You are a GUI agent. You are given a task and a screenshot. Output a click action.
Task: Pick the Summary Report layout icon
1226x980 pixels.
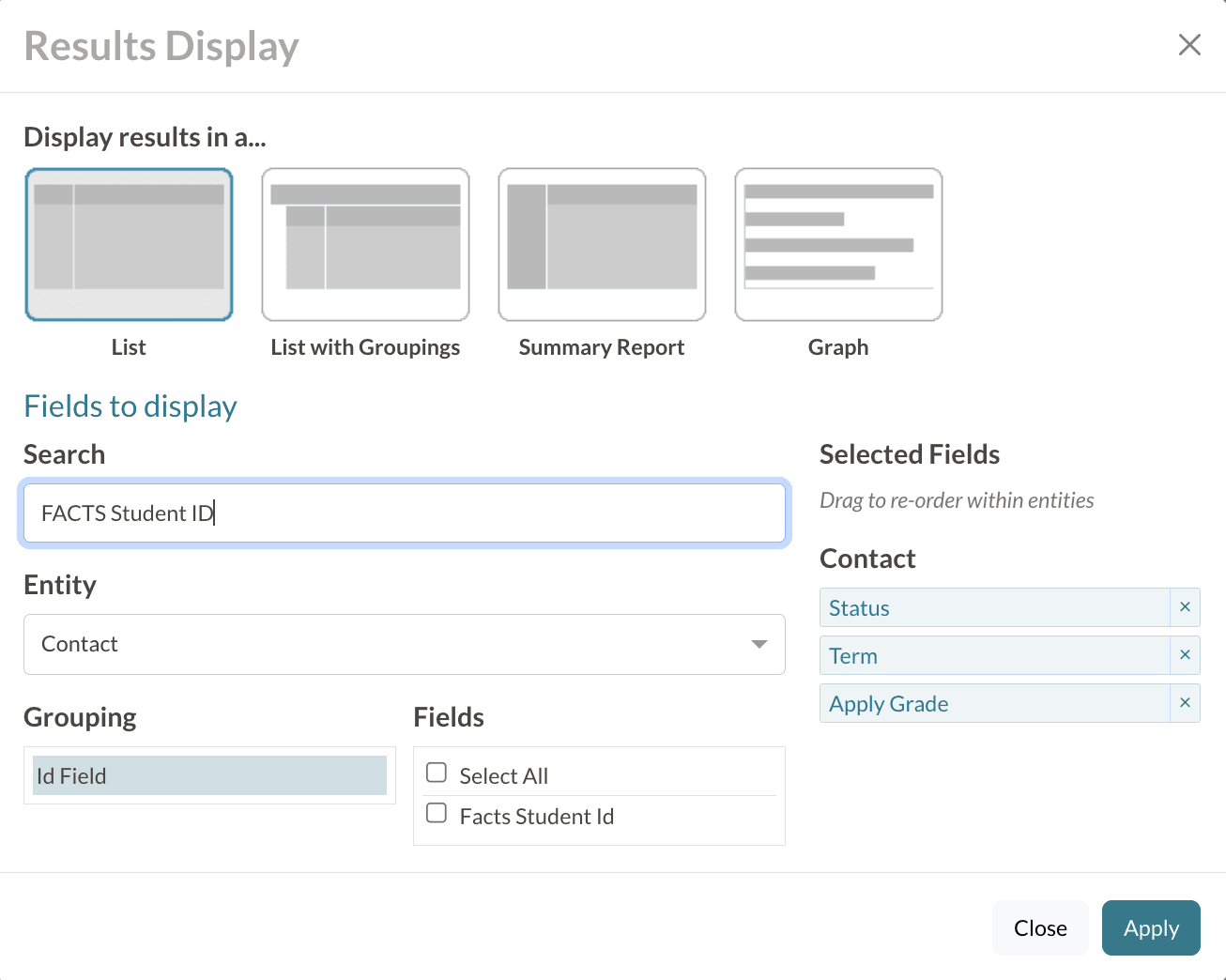(x=602, y=244)
